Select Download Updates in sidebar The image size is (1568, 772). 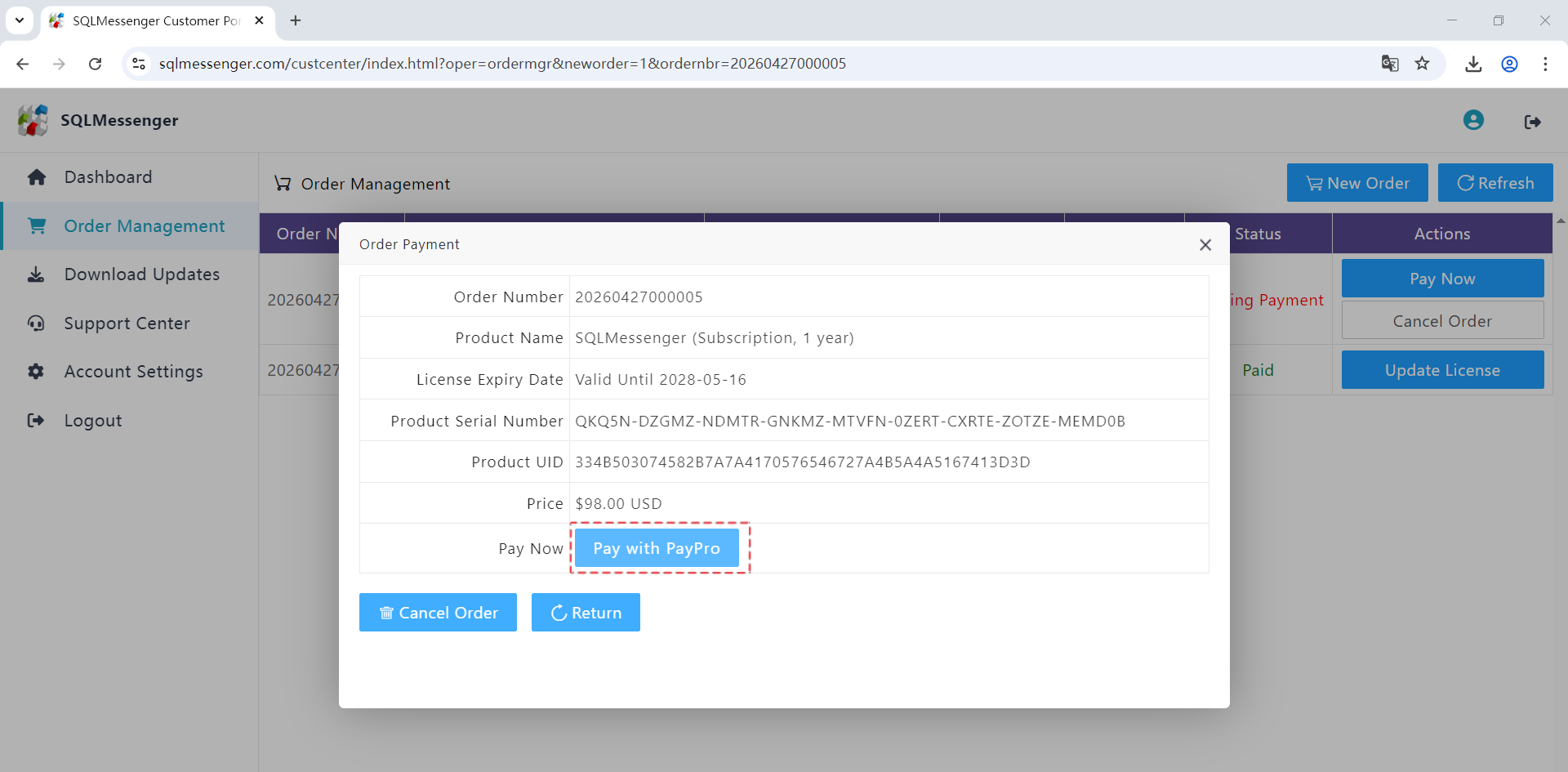click(x=141, y=274)
